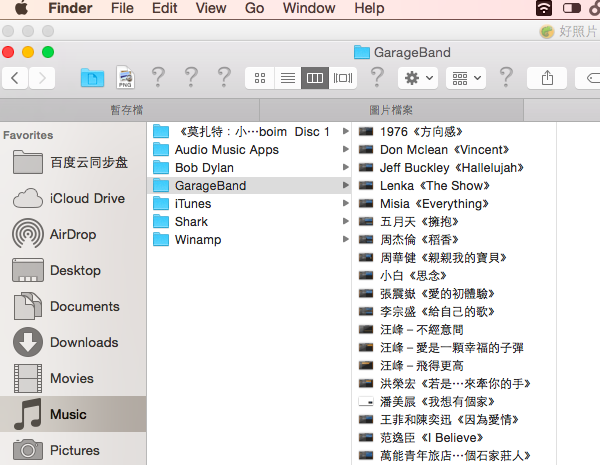The width and height of the screenshot is (600, 465).
Task: Select file 范逸臣《I Believe》
Action: 454,437
